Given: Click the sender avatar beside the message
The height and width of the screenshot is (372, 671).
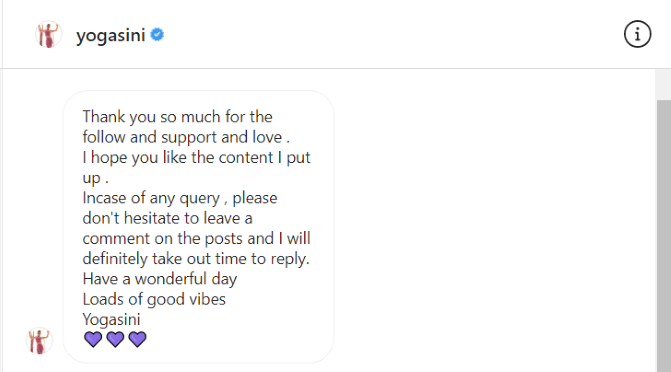Looking at the screenshot, I should pos(39,341).
